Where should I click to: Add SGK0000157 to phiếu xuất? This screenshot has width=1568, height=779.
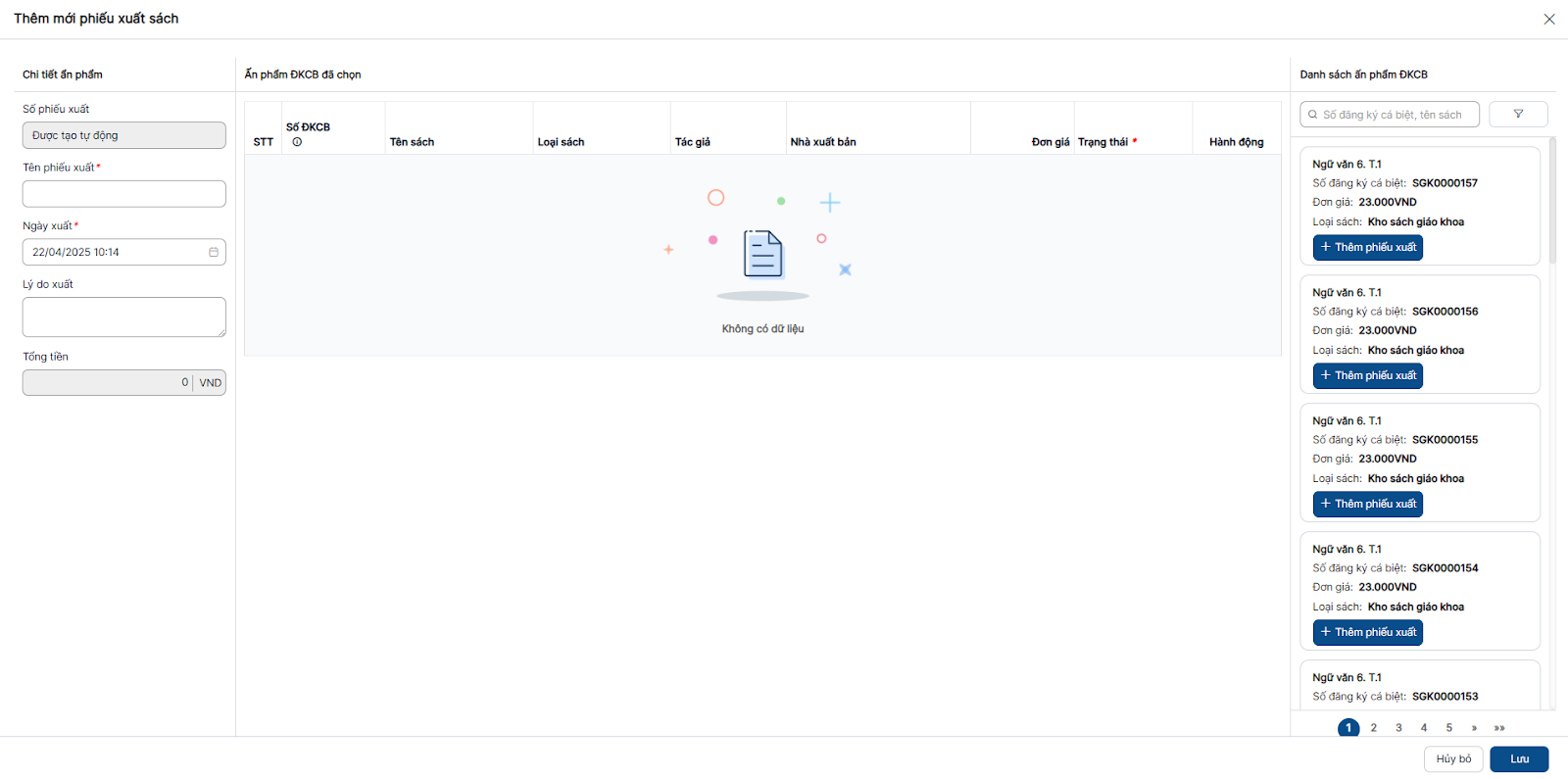pyautogui.click(x=1367, y=247)
